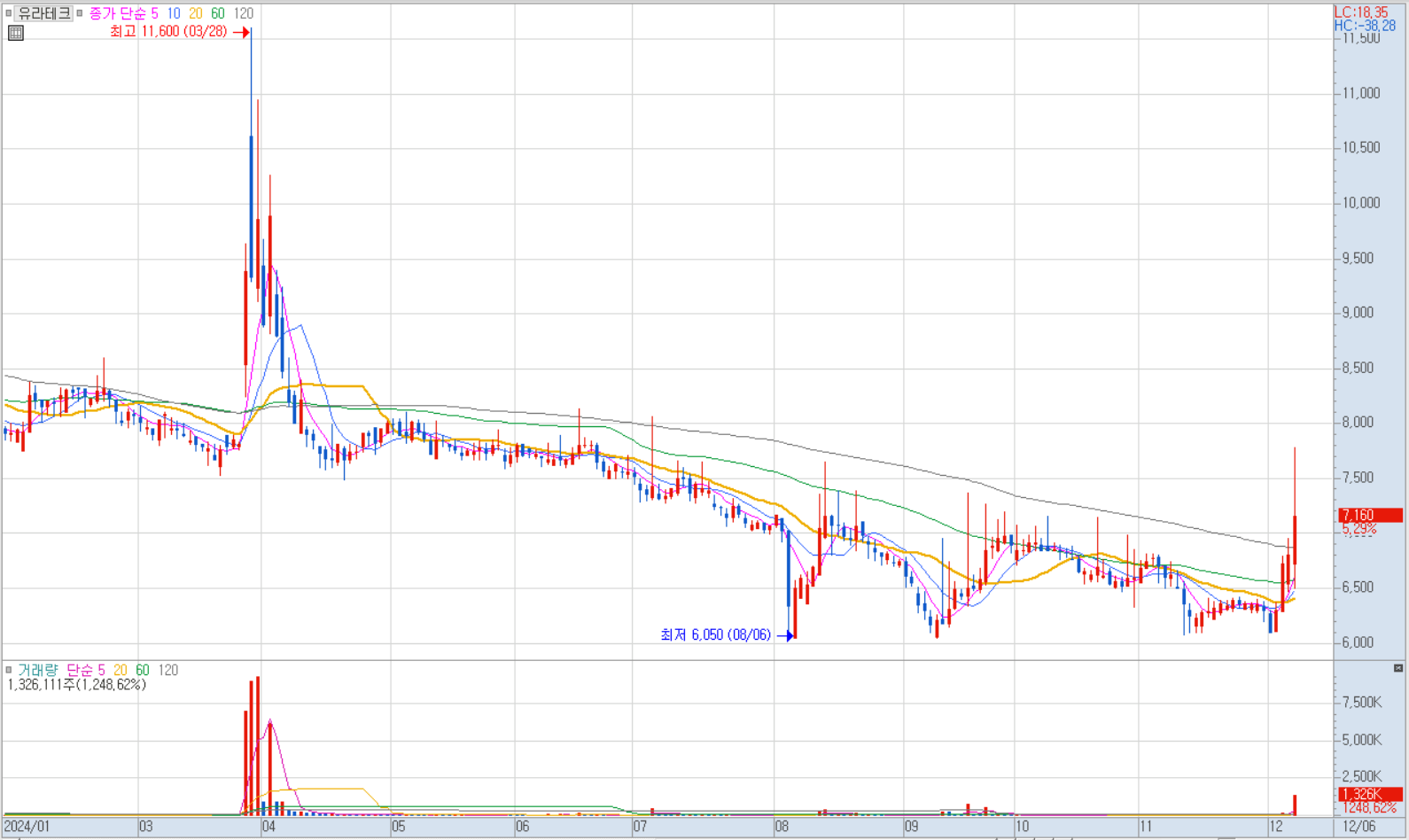Select the volume 단순 5 MA label
This screenshot has width=1409, height=840.
[86, 670]
